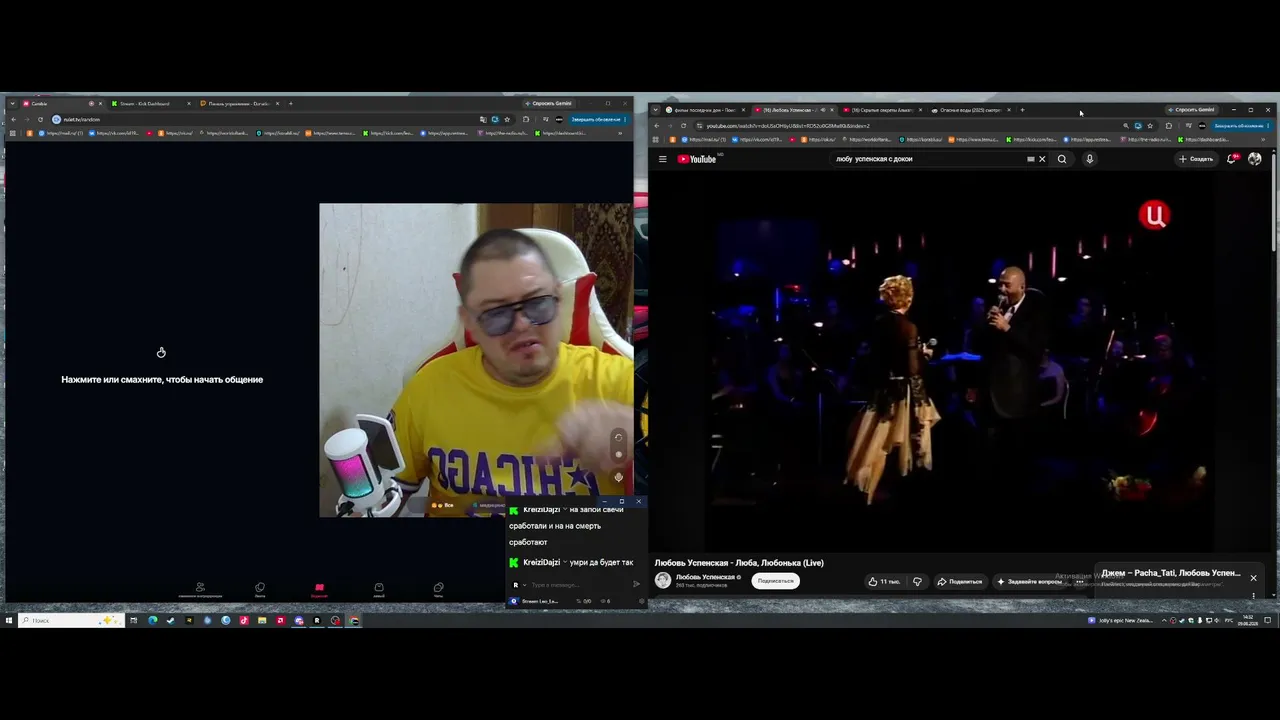Go back in the left browser window

click(13, 119)
